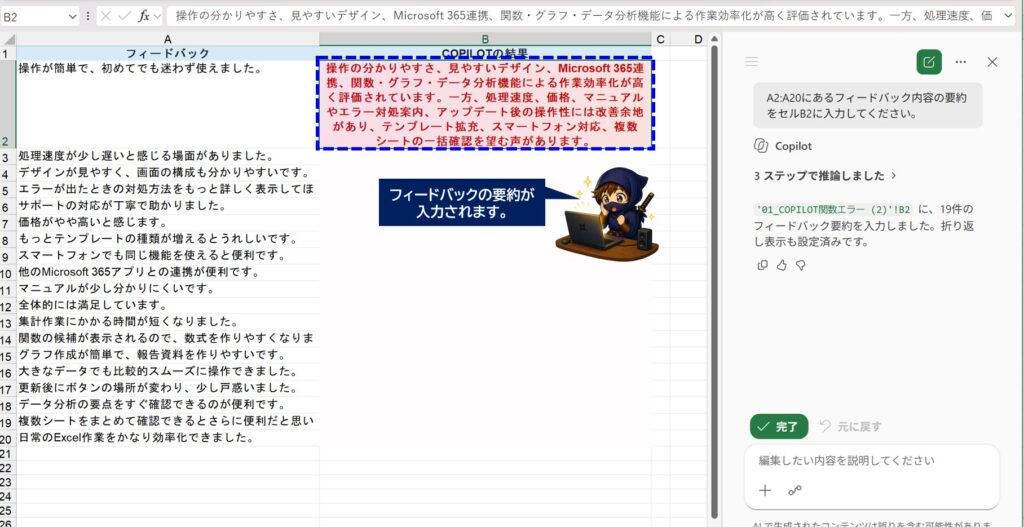
Task: Give thumbs down to Copilot response
Action: coord(800,265)
